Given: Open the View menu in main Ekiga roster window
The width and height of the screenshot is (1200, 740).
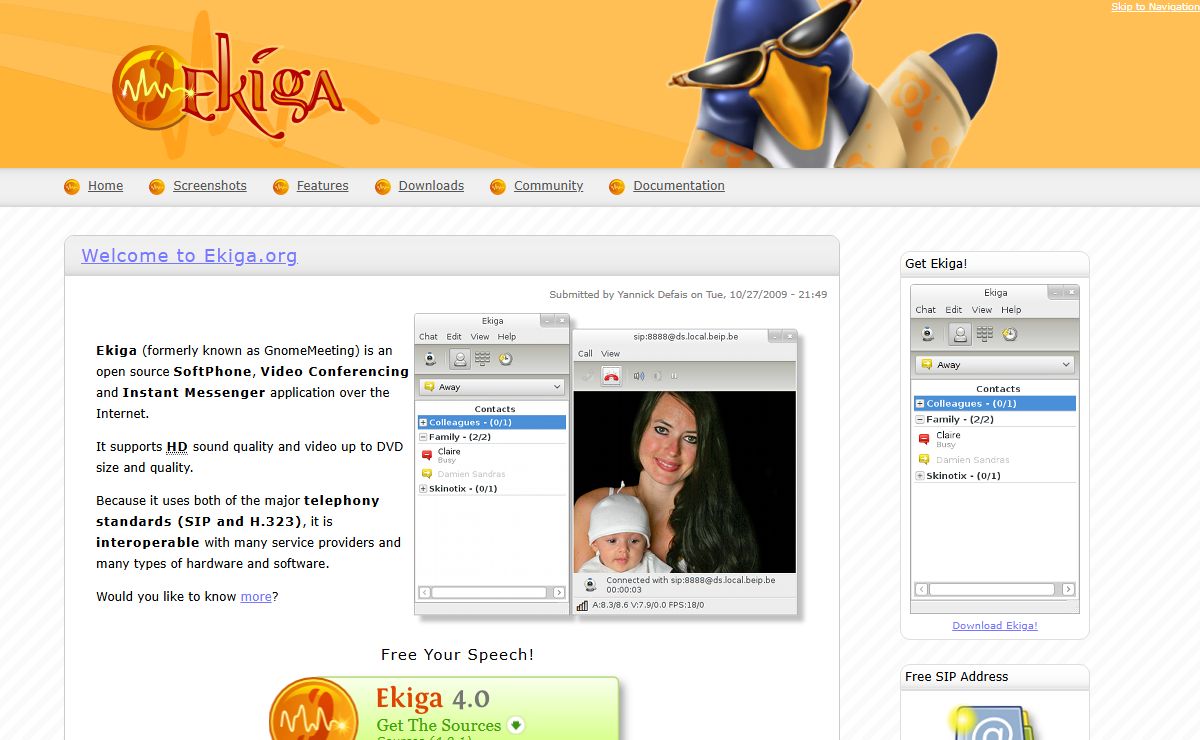Looking at the screenshot, I should click(x=480, y=337).
